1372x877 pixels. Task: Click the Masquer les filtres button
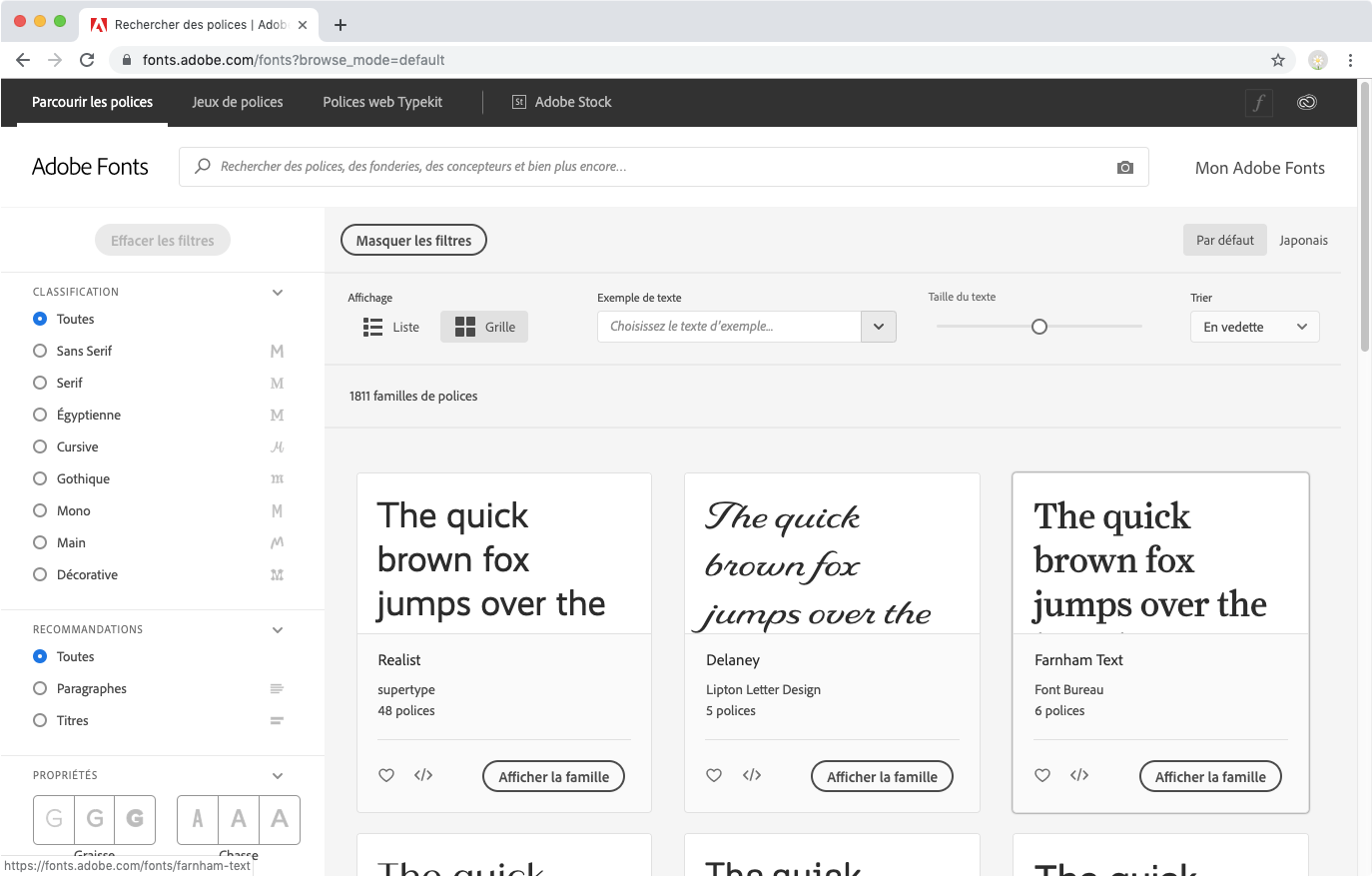(x=413, y=240)
